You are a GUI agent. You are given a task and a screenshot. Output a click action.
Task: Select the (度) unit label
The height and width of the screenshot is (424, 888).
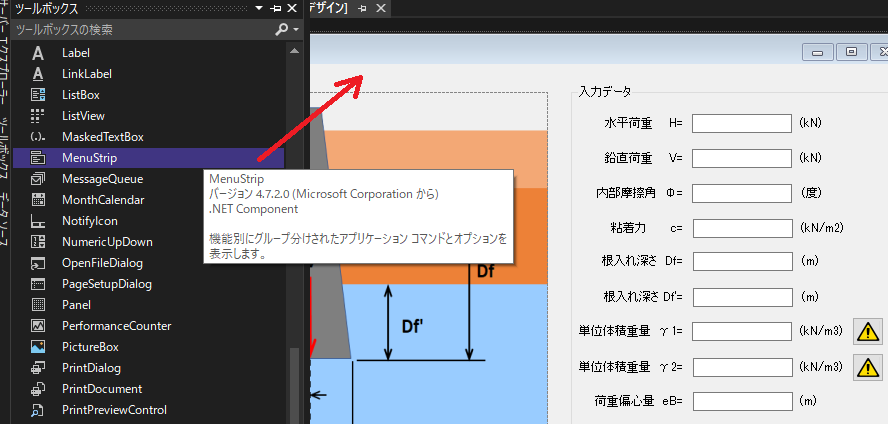811,193
